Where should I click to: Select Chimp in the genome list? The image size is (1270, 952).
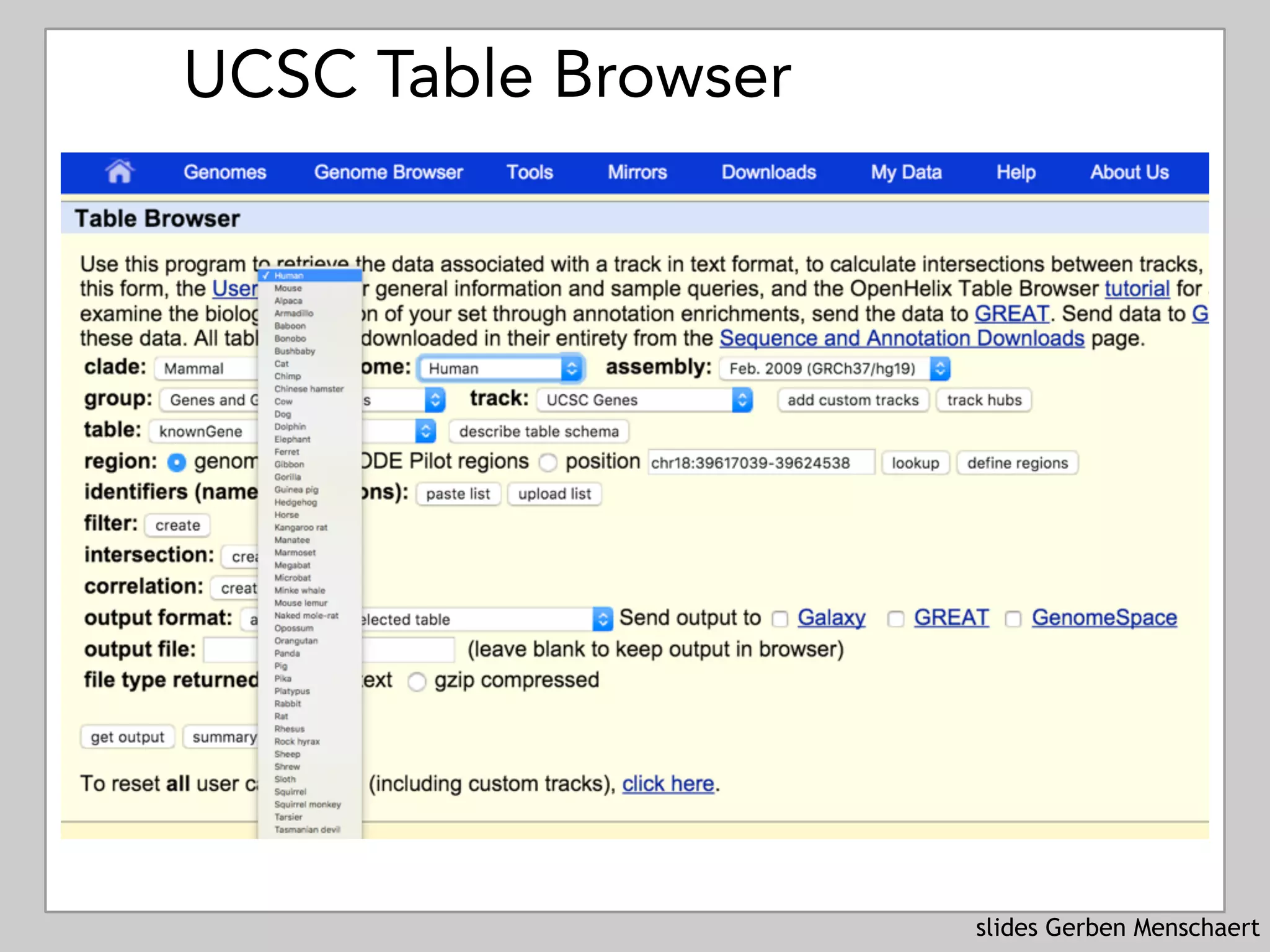tap(310, 376)
